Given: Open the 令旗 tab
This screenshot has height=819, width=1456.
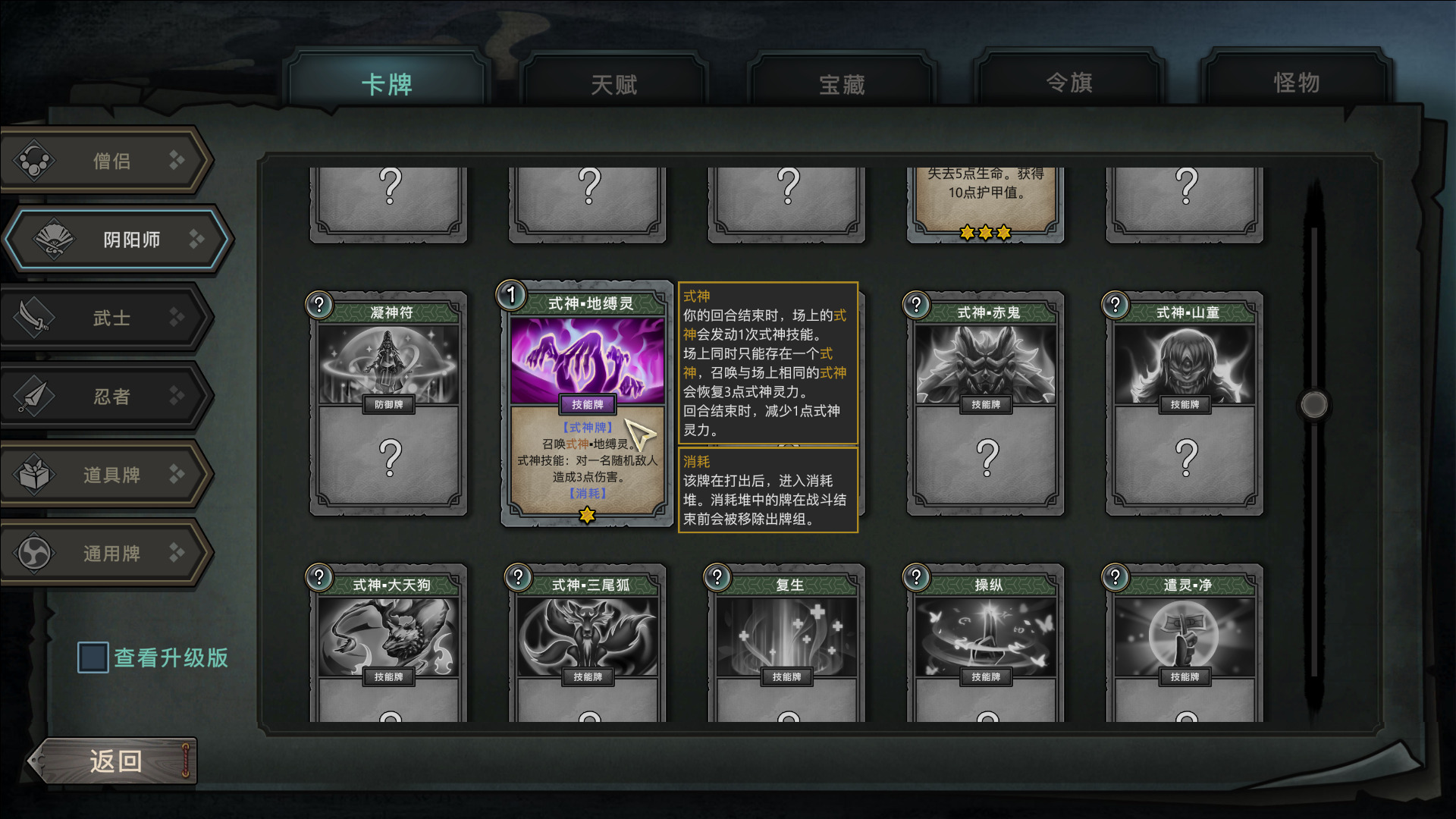Looking at the screenshot, I should coord(1069,81).
